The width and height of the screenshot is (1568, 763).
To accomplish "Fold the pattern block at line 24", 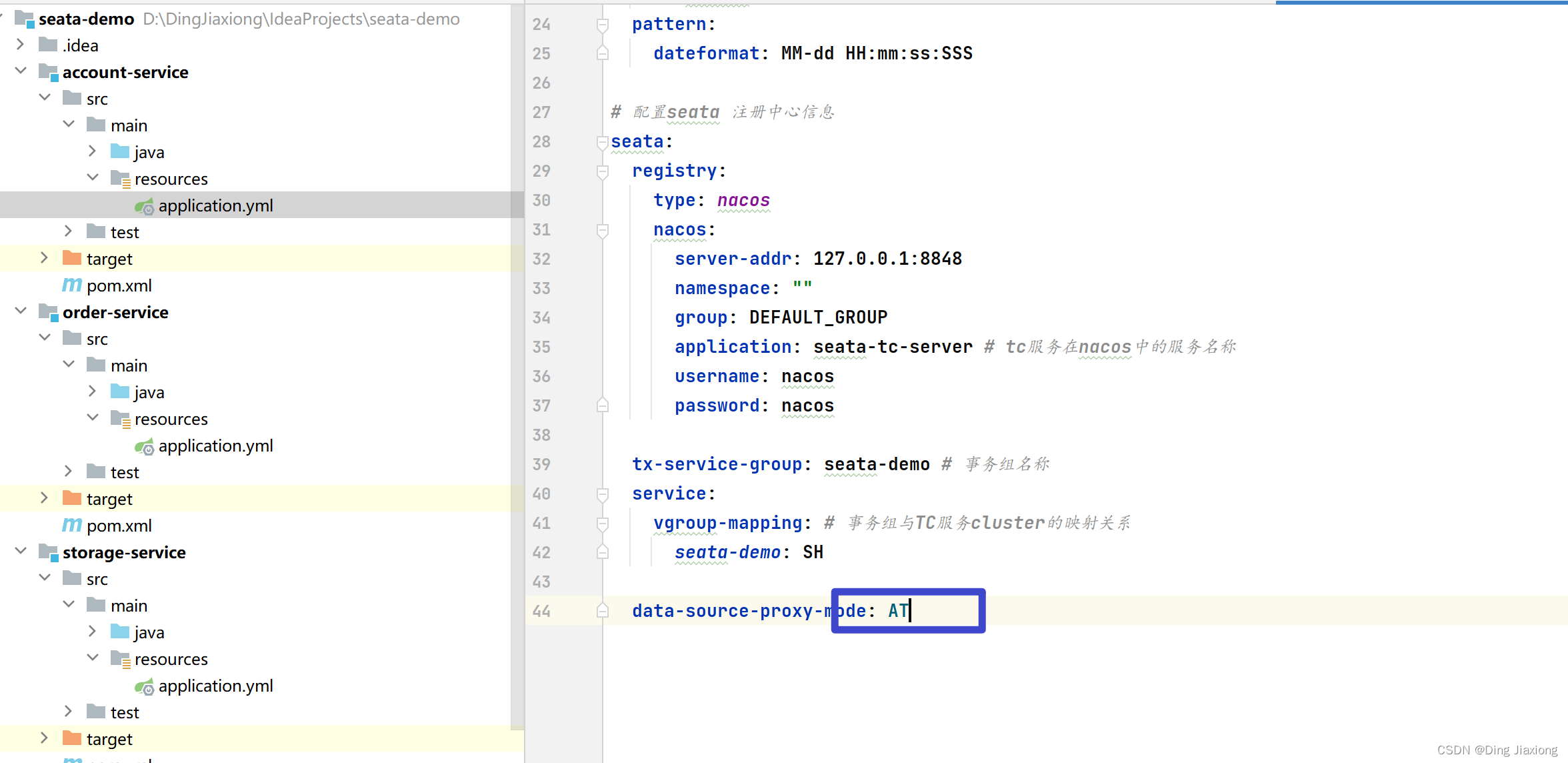I will (603, 25).
